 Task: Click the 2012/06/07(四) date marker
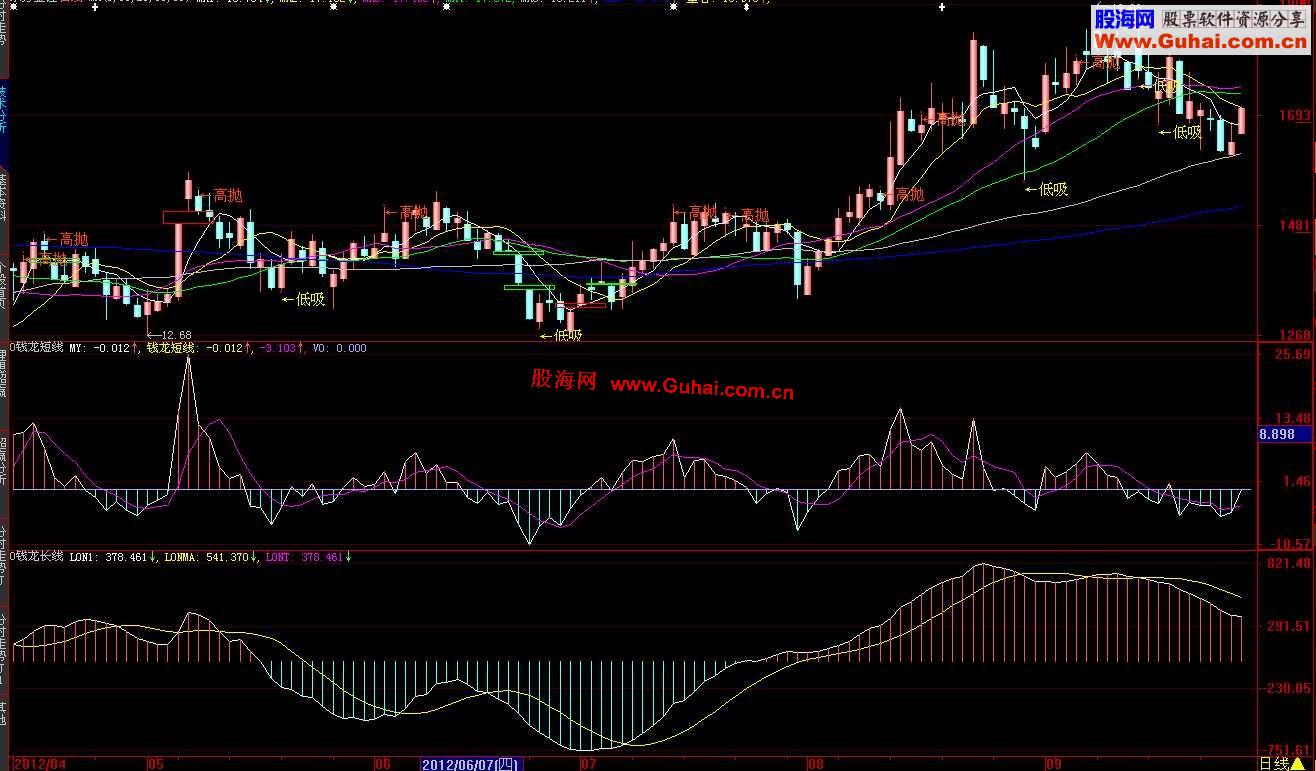coord(471,764)
